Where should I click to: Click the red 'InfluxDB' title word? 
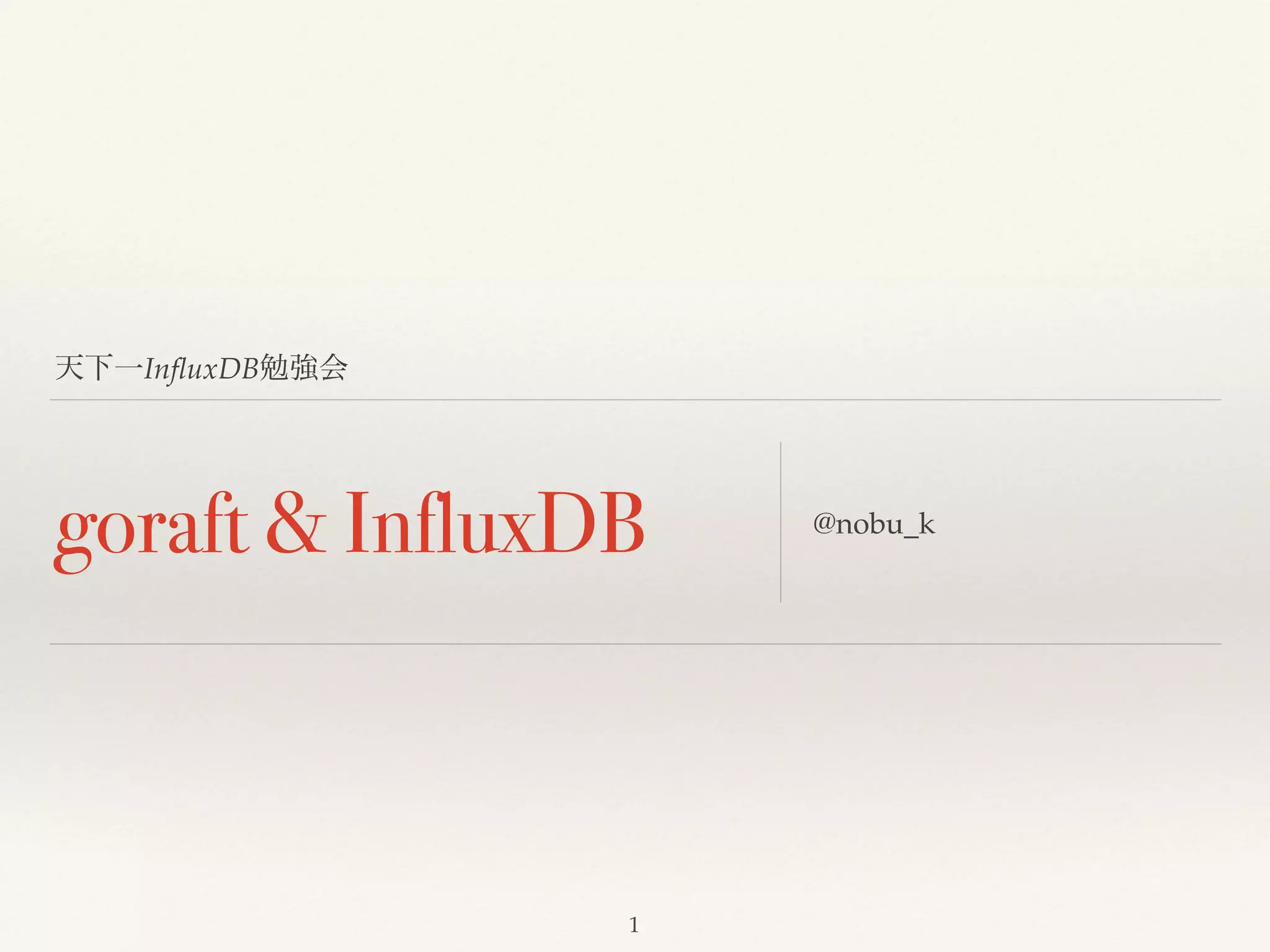click(x=494, y=522)
